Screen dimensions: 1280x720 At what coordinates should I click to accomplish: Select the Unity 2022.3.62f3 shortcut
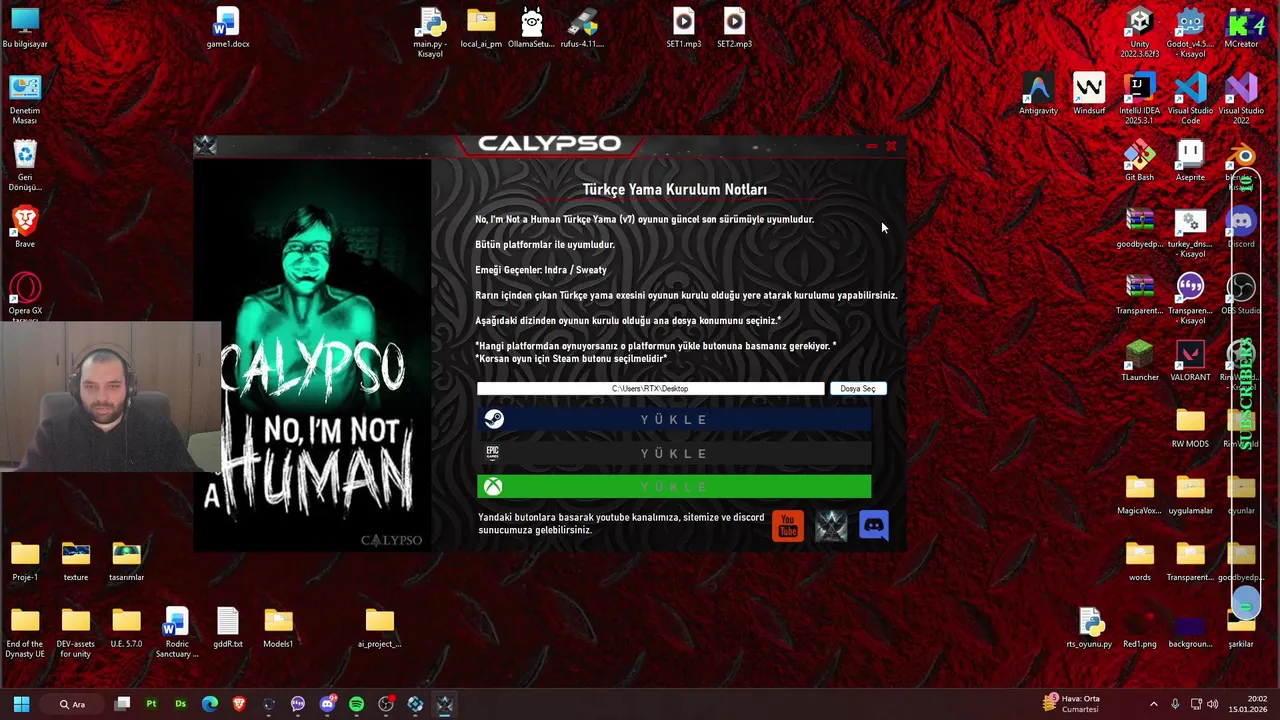pyautogui.click(x=1140, y=33)
